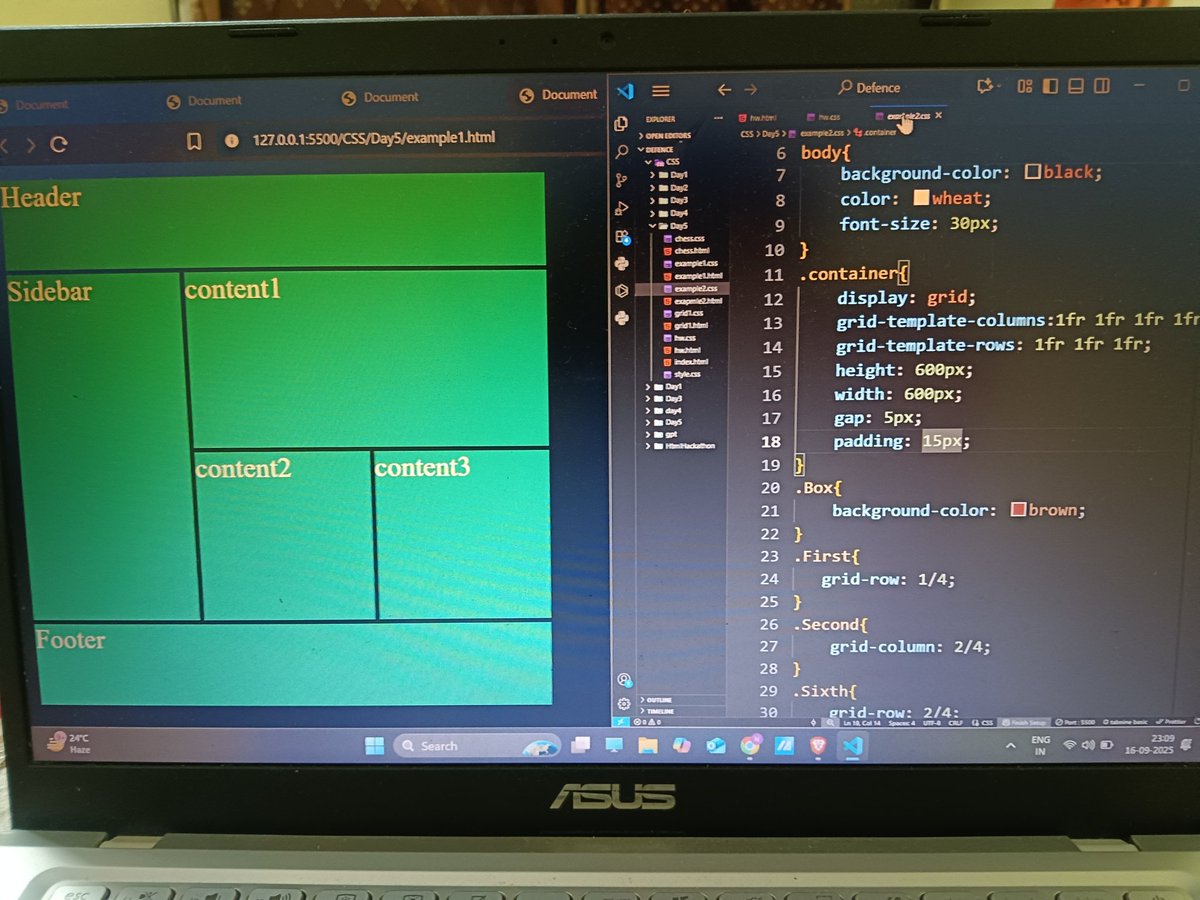Reload the browser page

pos(59,144)
